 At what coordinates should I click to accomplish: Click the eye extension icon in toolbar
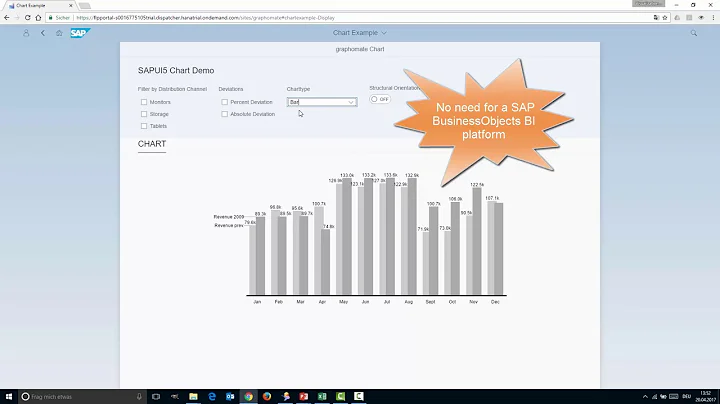701,17
